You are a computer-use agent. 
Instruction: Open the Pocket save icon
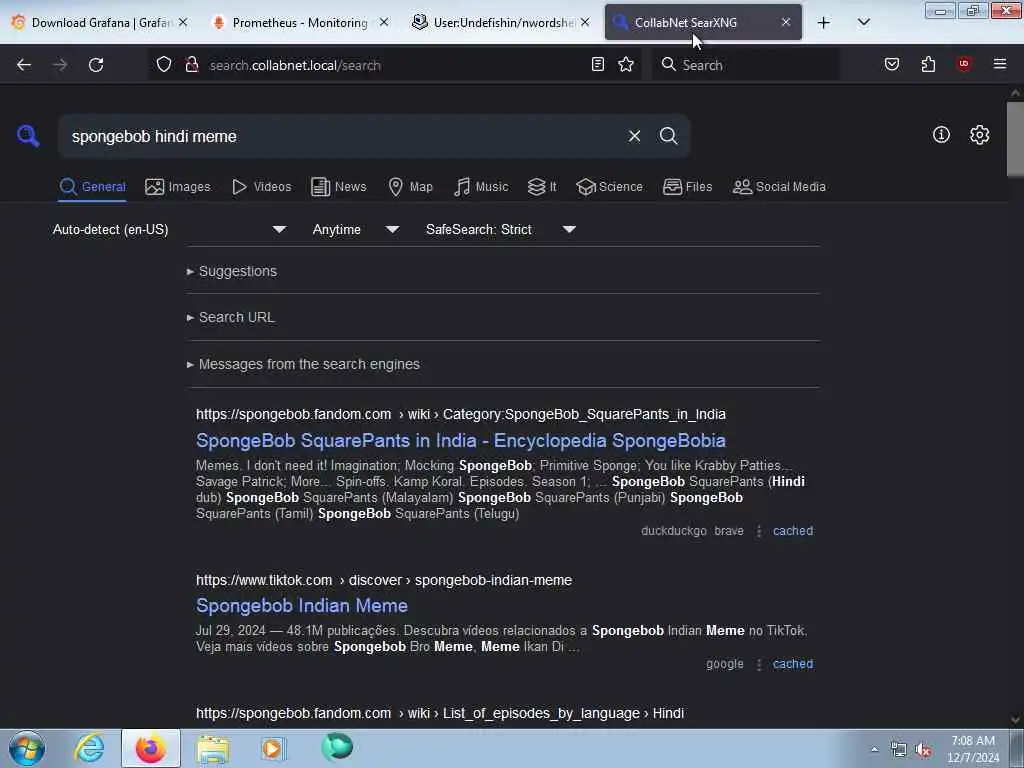891,64
